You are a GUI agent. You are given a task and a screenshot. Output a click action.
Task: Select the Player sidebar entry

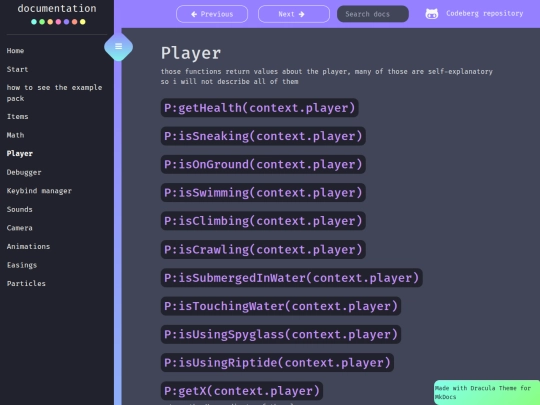click(x=20, y=154)
